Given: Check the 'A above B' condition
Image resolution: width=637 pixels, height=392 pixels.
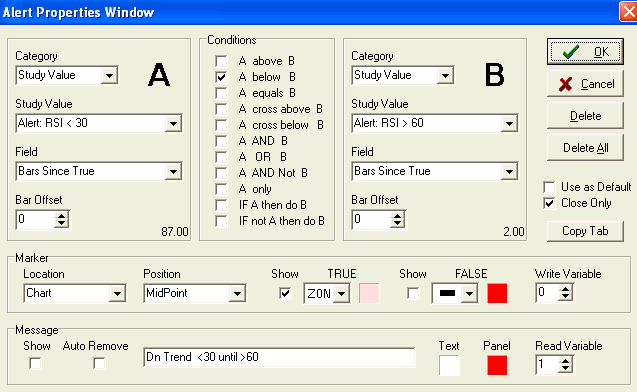Looking at the screenshot, I should 221,61.
